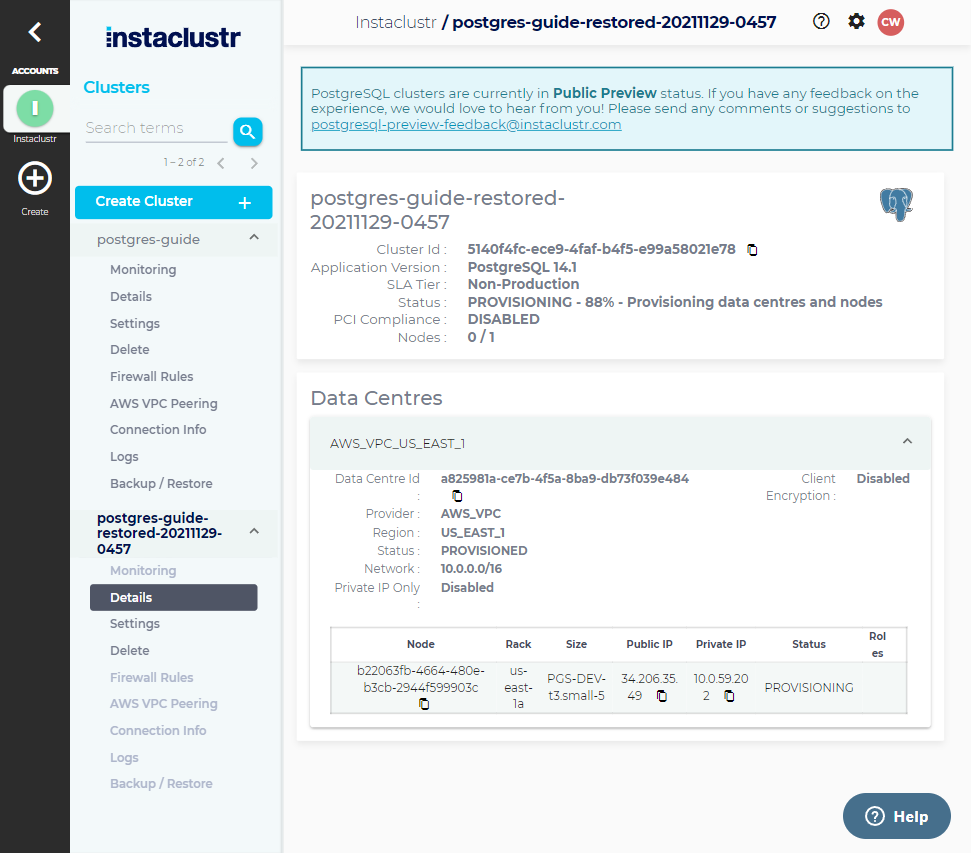Image resolution: width=971 pixels, height=853 pixels.
Task: Click the Cluster Id value 5140f4fc
Action: [x=601, y=249]
